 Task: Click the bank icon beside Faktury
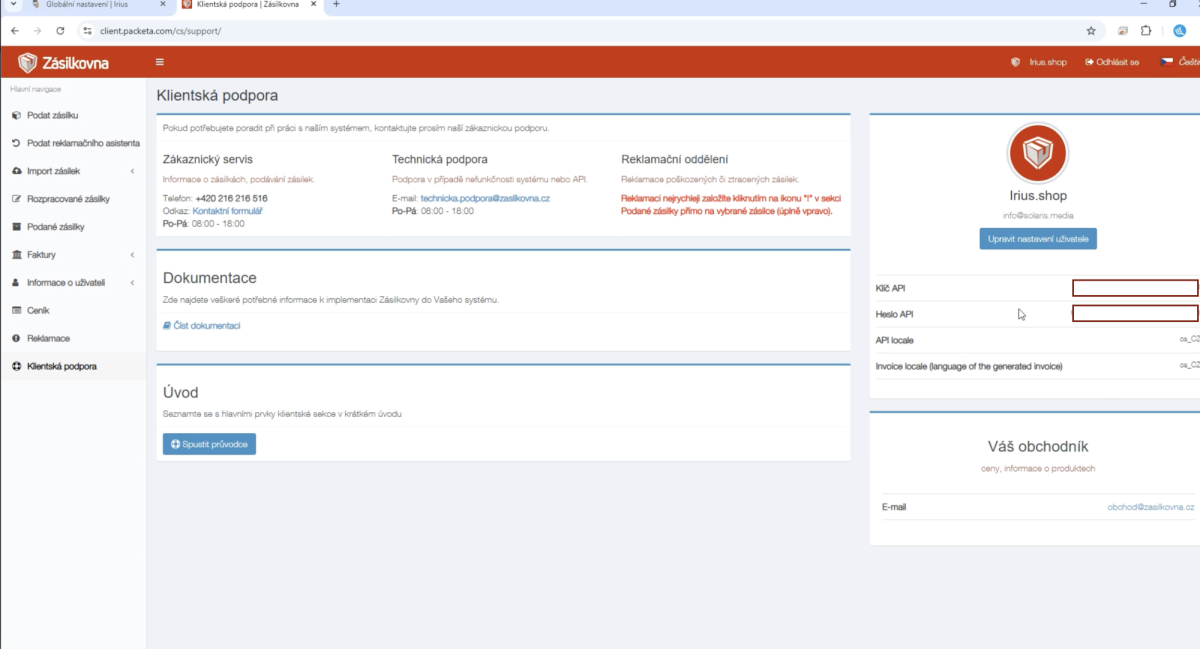coord(16,255)
